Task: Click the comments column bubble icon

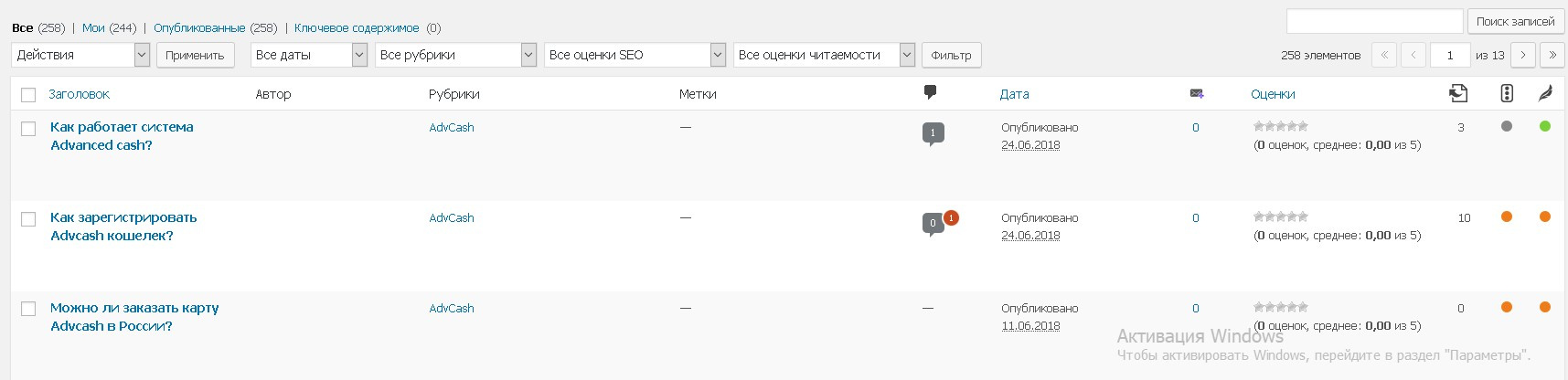Action: 930,91
